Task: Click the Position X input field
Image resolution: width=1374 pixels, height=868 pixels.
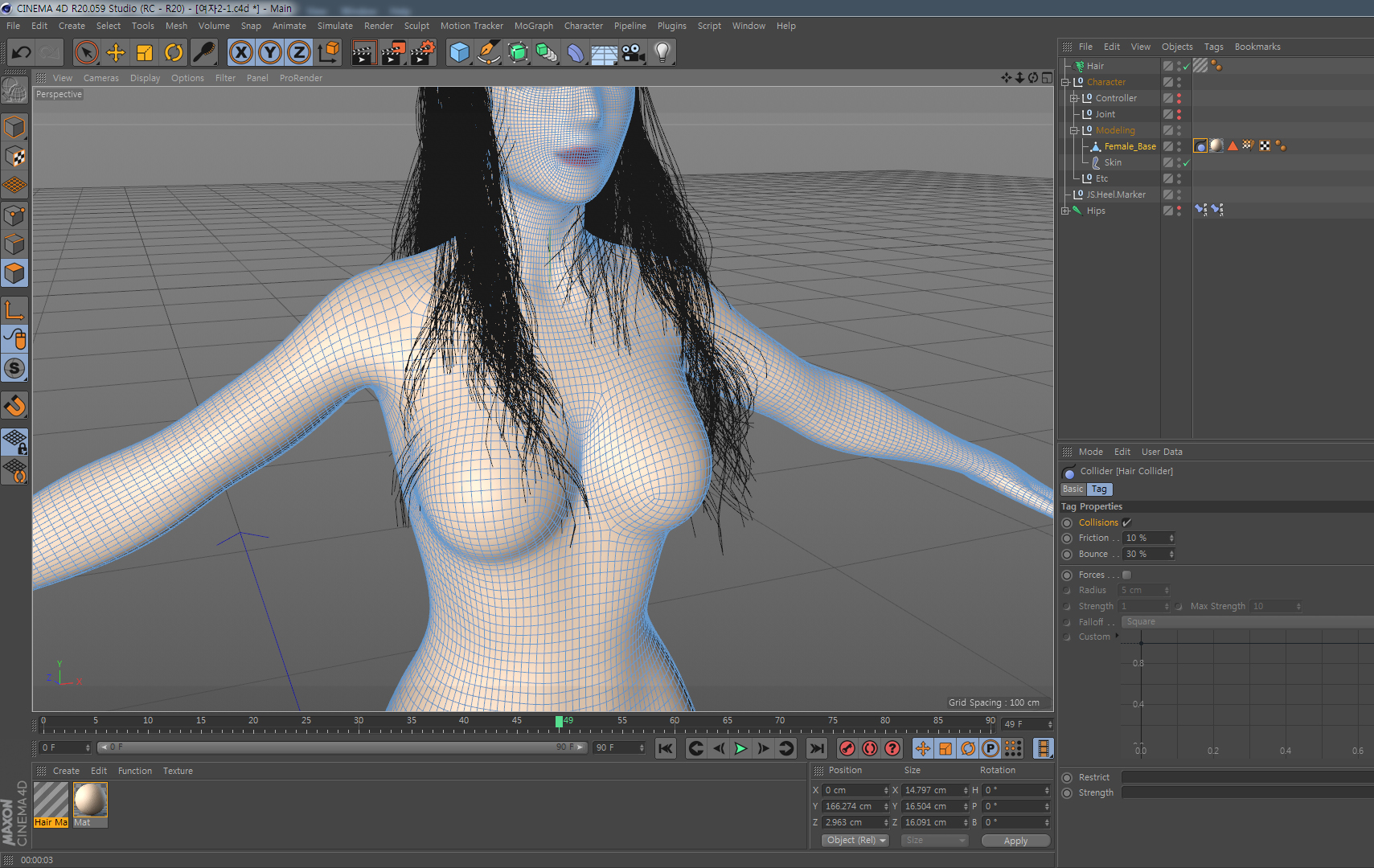Action: (855, 790)
